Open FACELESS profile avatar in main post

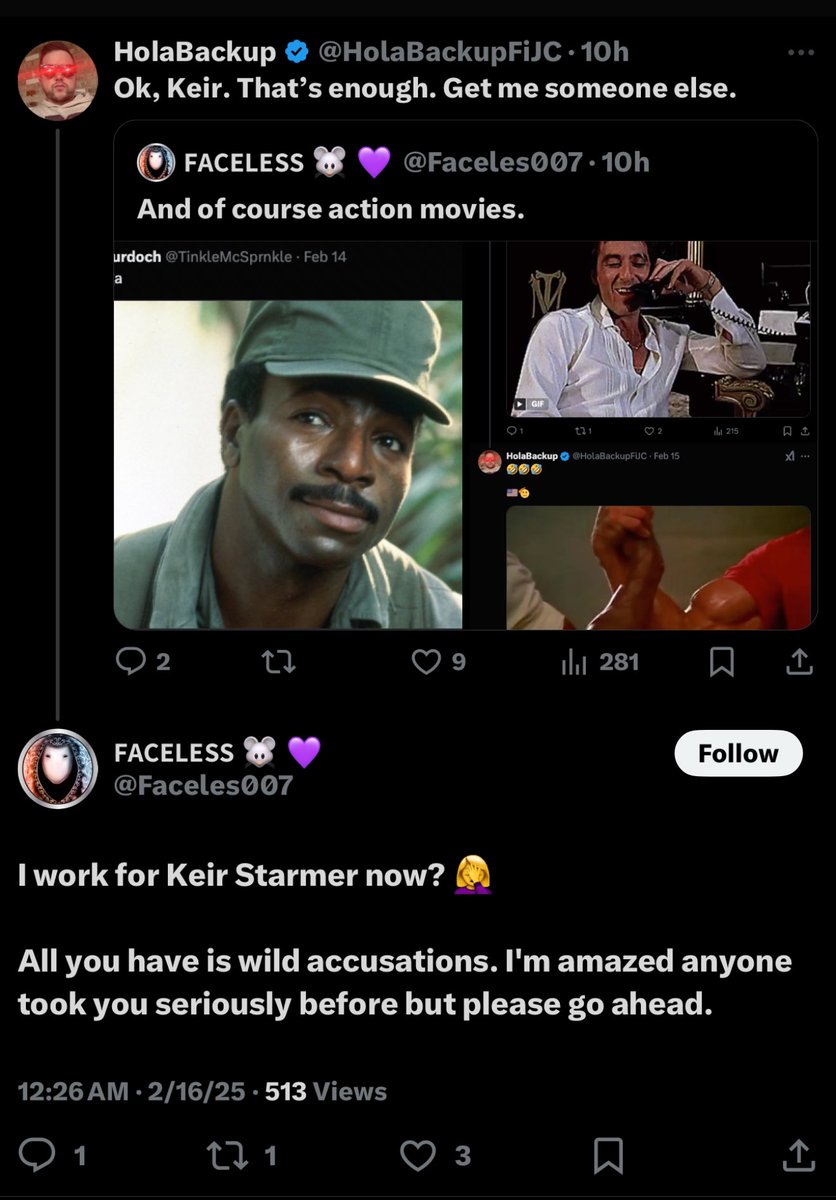tap(58, 768)
